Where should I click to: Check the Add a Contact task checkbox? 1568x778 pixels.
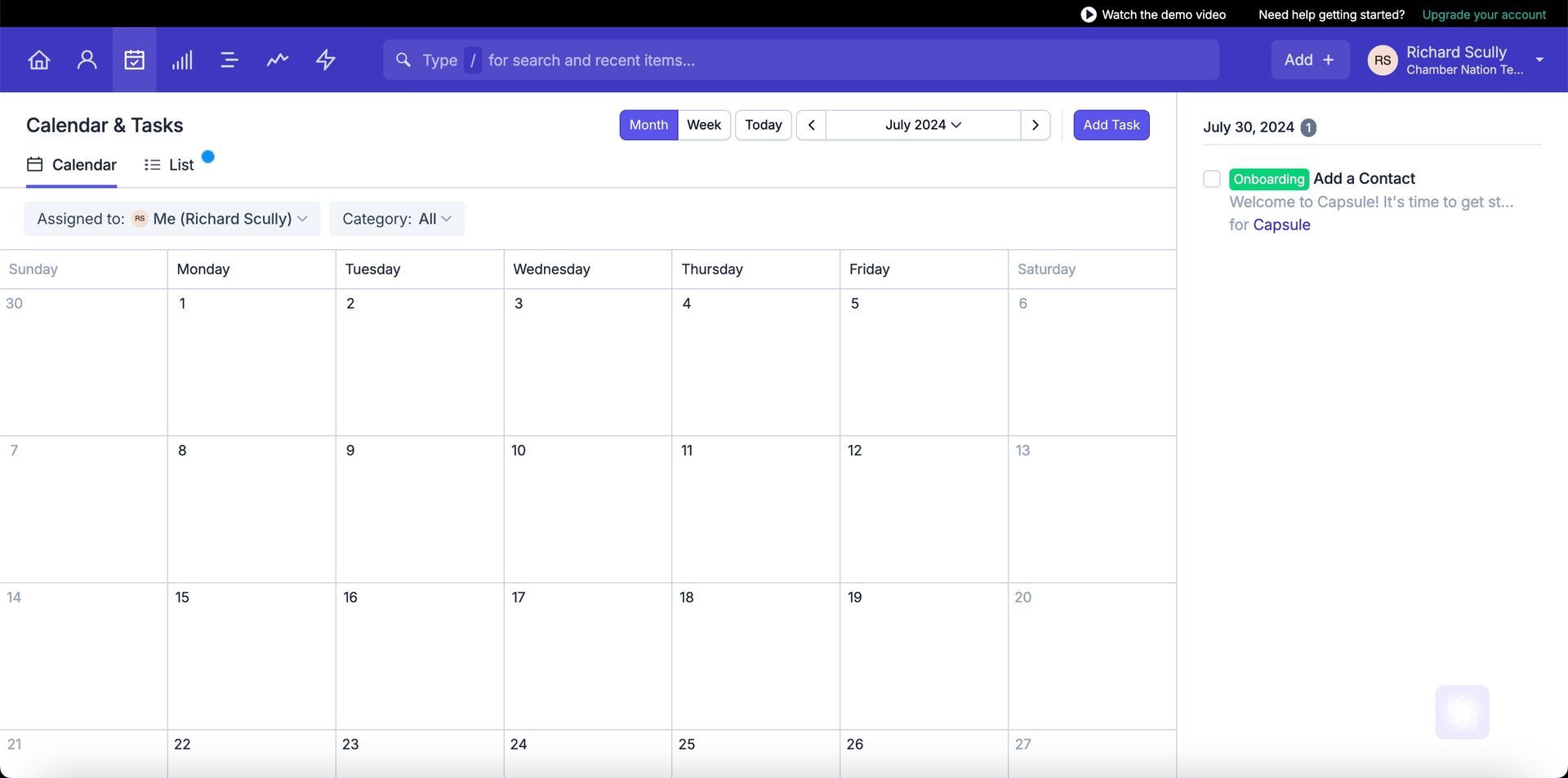click(x=1212, y=179)
